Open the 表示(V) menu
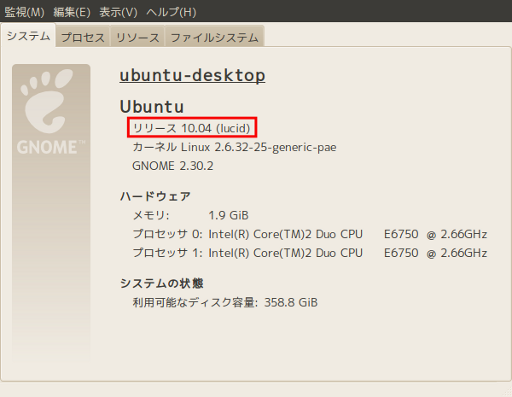This screenshot has height=397, width=512. coord(118,12)
